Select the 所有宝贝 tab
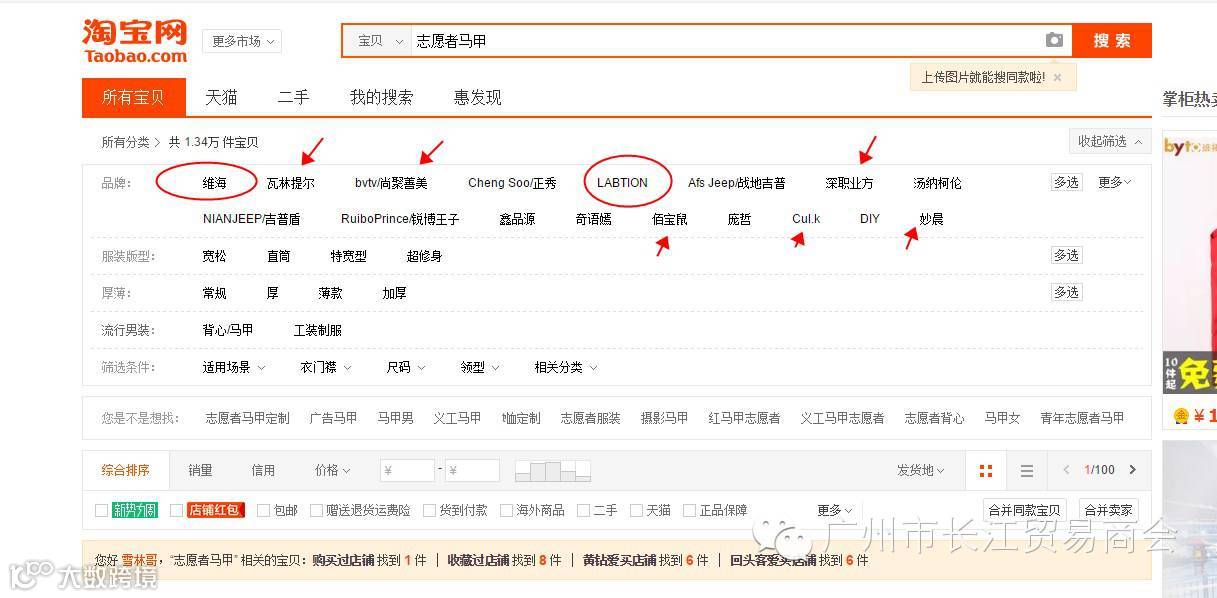 [133, 97]
